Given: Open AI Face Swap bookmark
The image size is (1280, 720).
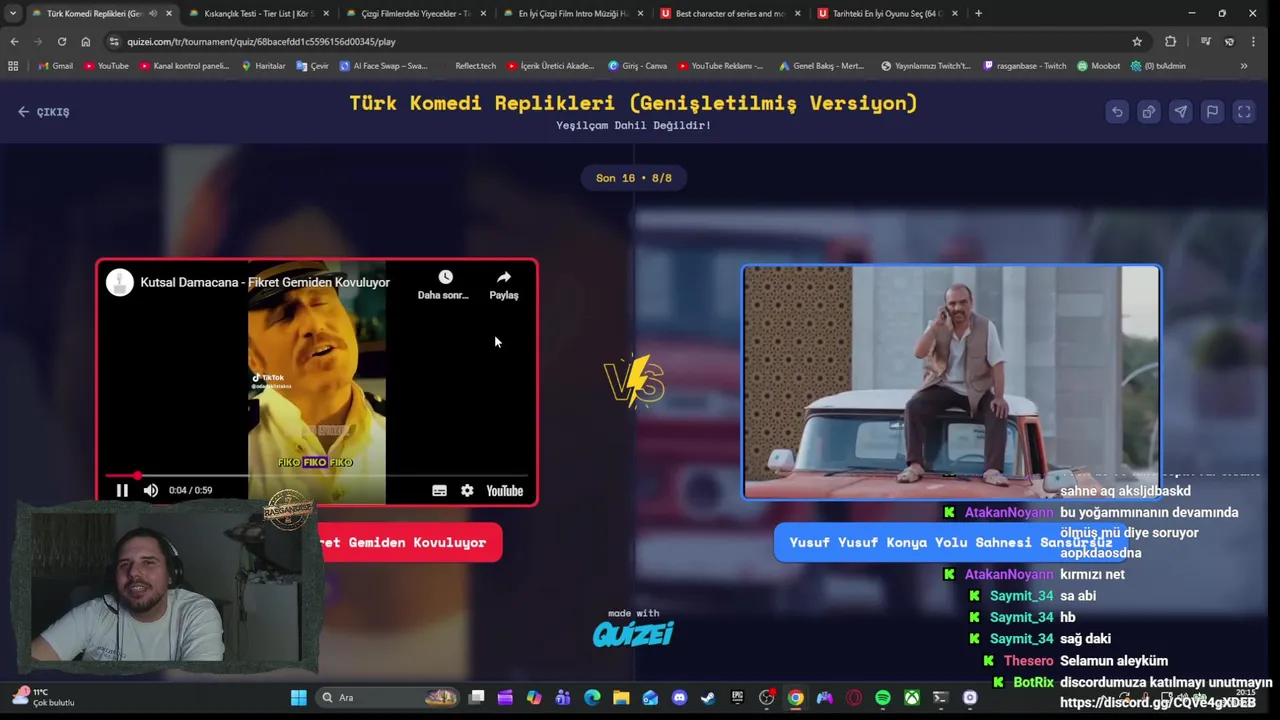Looking at the screenshot, I should [383, 66].
